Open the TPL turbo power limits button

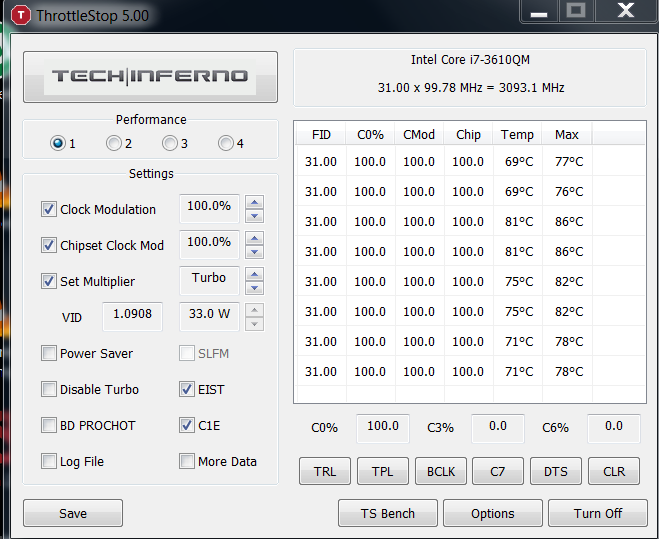(x=382, y=471)
